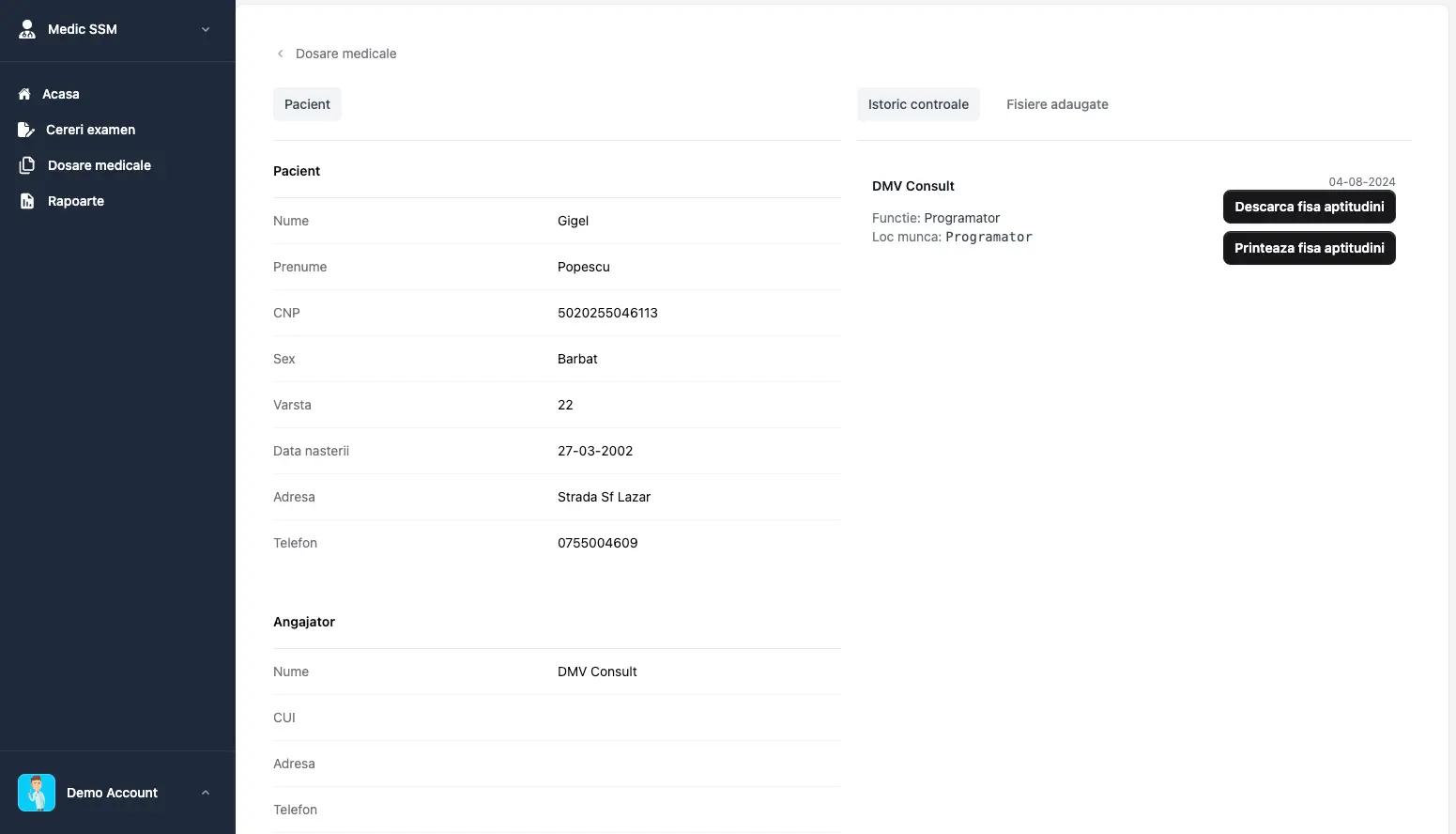Click the Data nasterii label
The height and width of the screenshot is (834, 1456).
pos(311,451)
